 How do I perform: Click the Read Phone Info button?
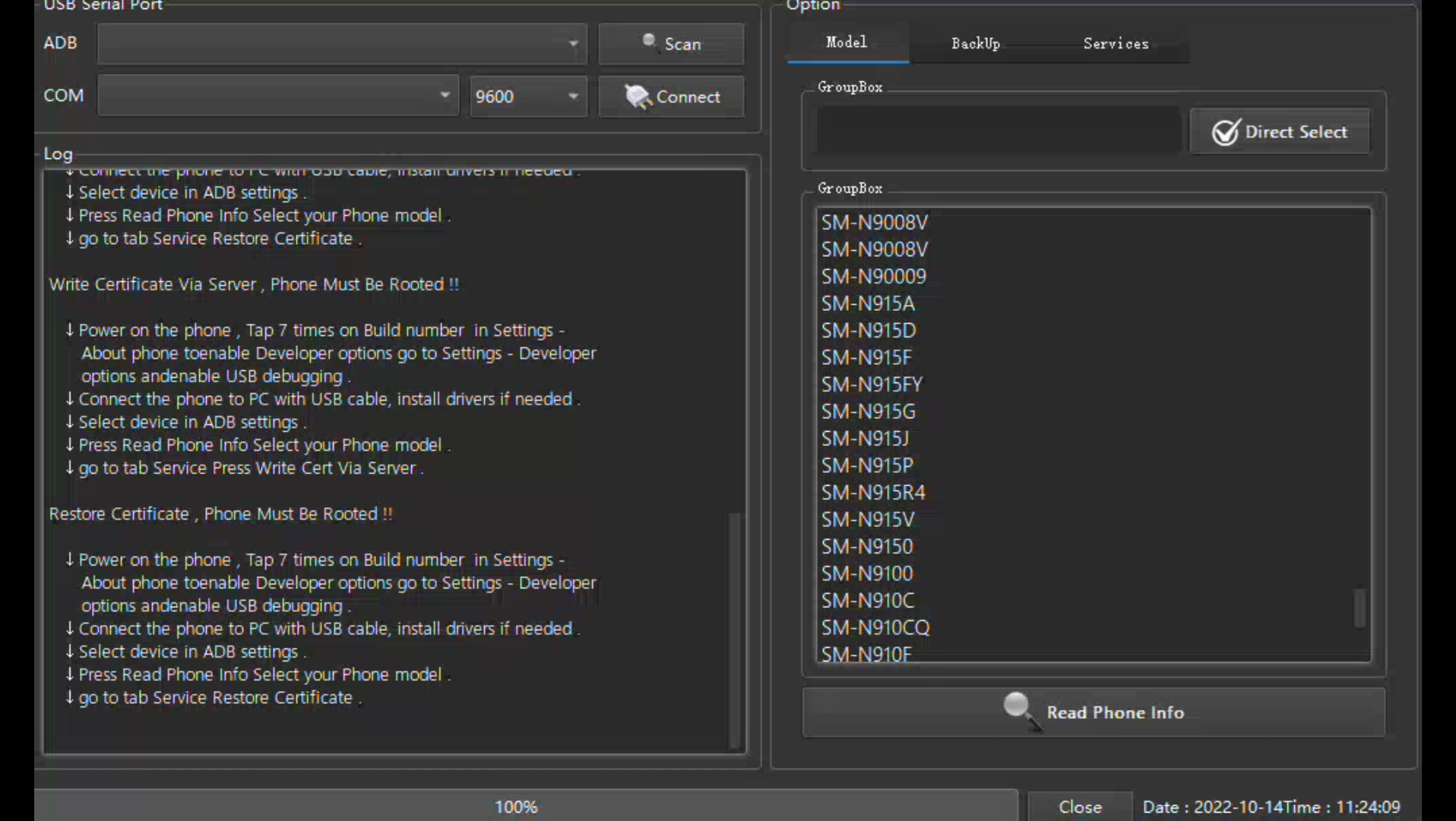click(x=1094, y=712)
